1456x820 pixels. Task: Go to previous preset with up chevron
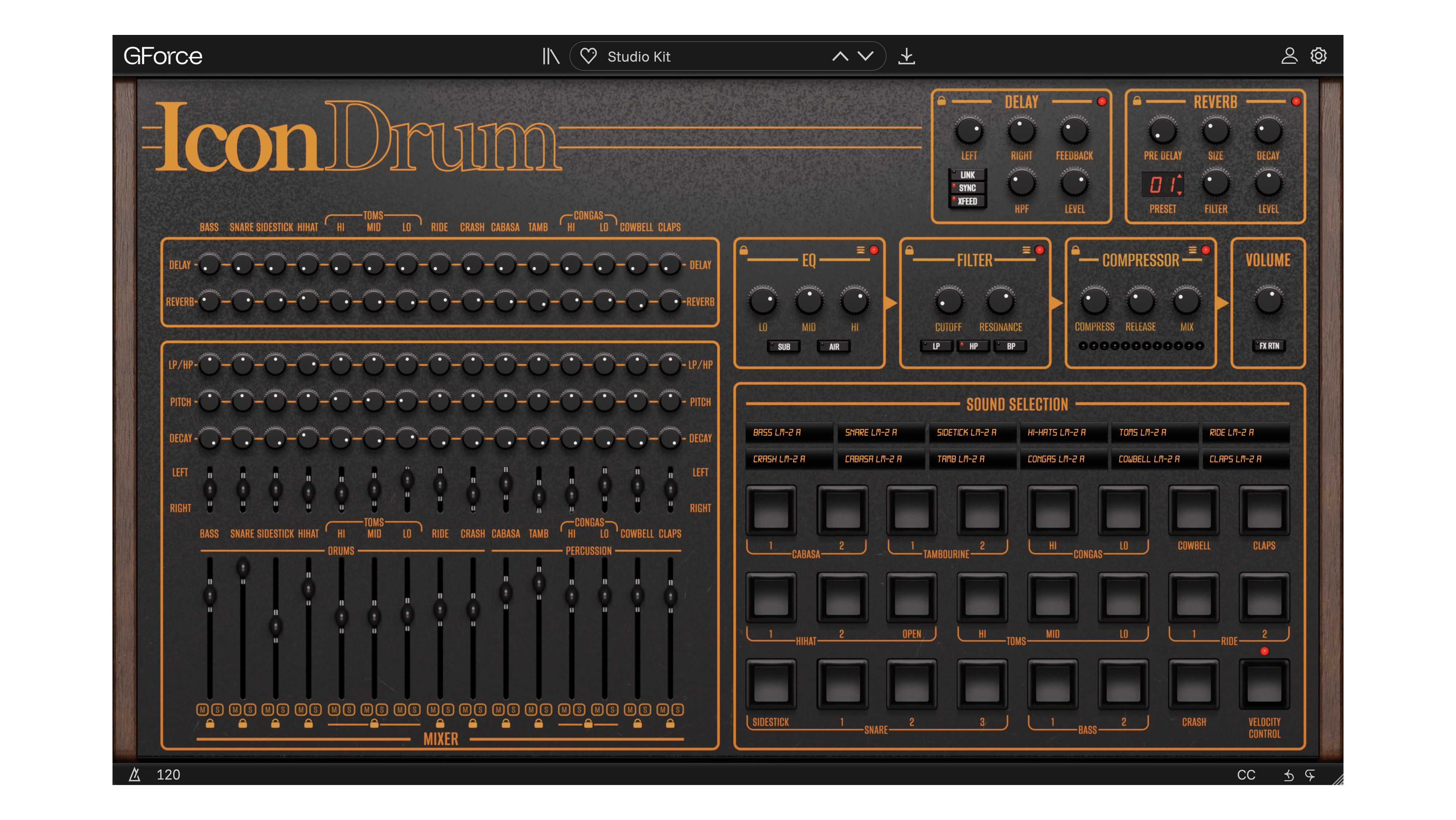coord(840,56)
